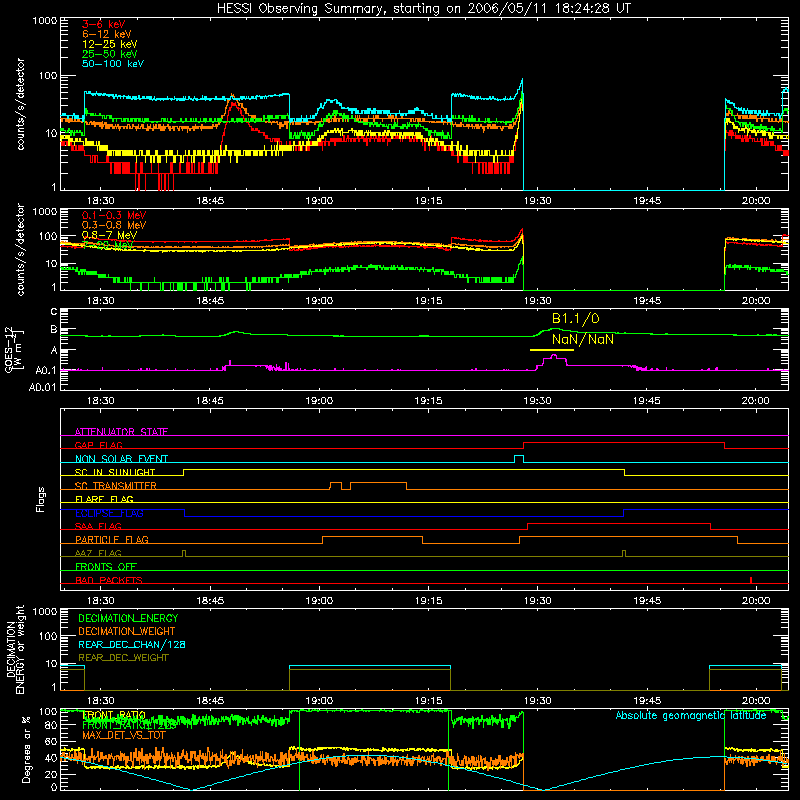This screenshot has height=800, width=800.
Task: Click the A0.1 tick label on GOES axis
Action: click(46, 371)
